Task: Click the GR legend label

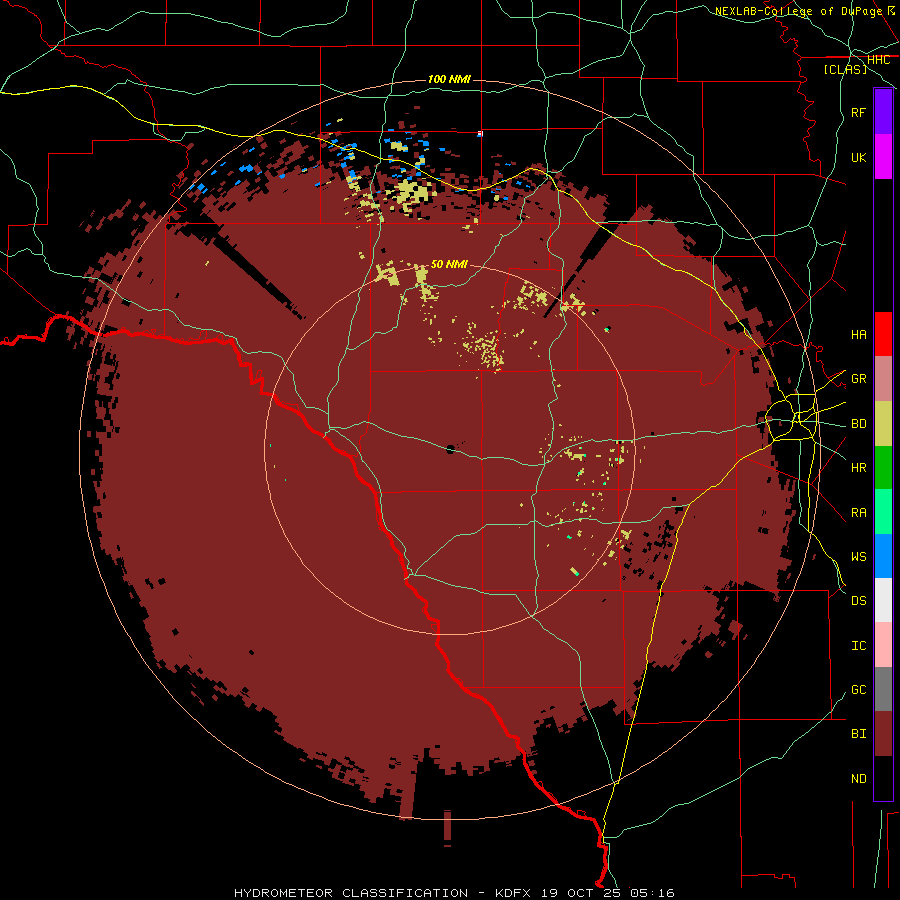Action: [x=858, y=379]
